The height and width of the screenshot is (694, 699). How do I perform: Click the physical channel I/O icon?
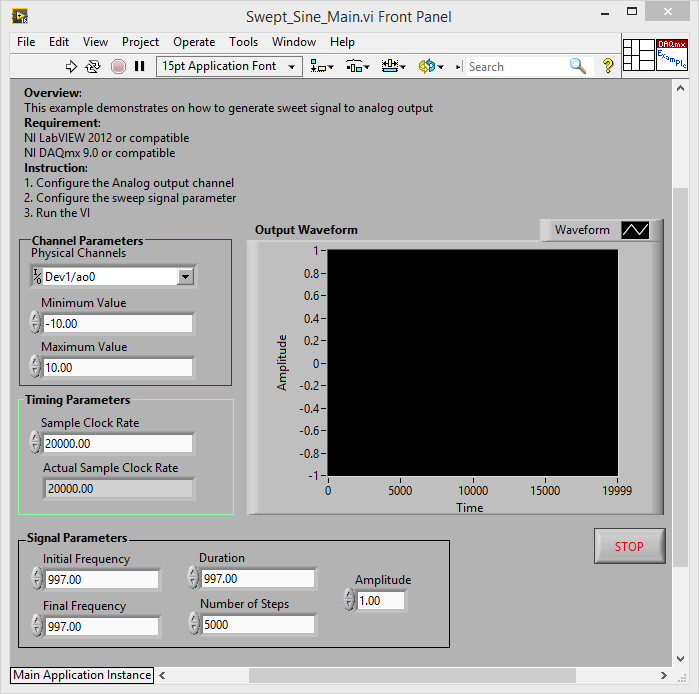[37, 277]
